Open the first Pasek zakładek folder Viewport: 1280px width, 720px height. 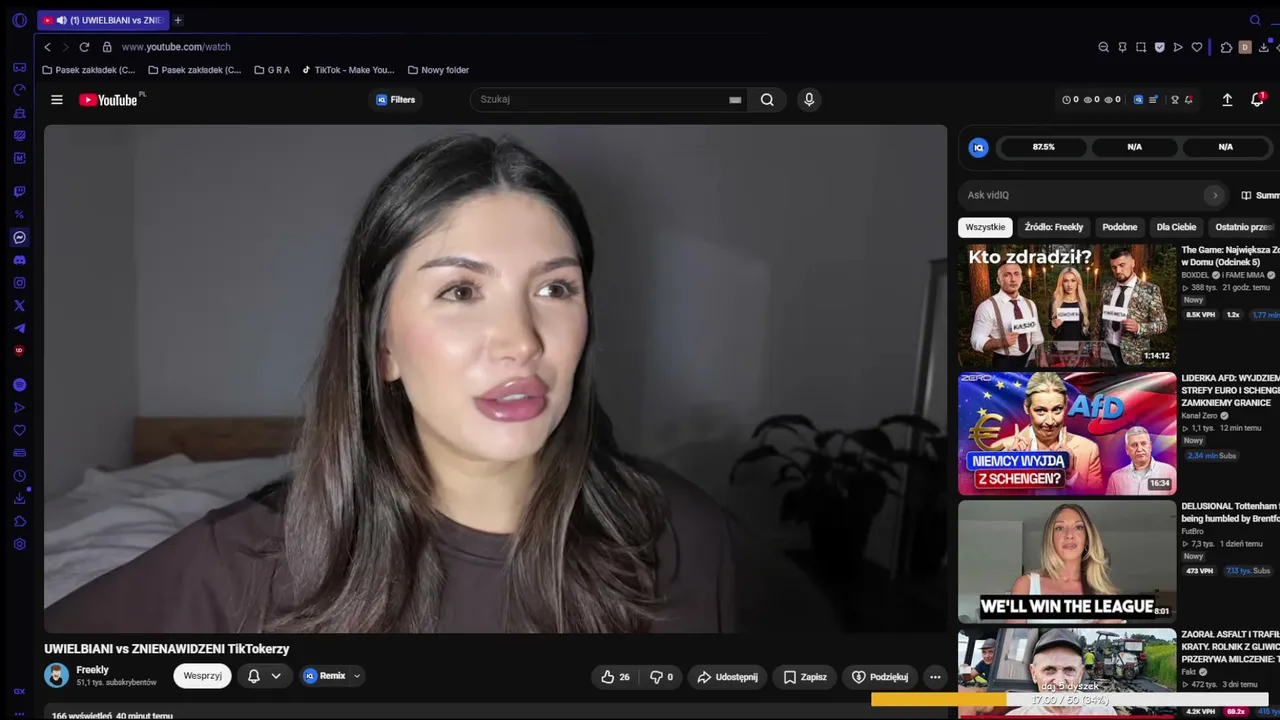tap(89, 70)
